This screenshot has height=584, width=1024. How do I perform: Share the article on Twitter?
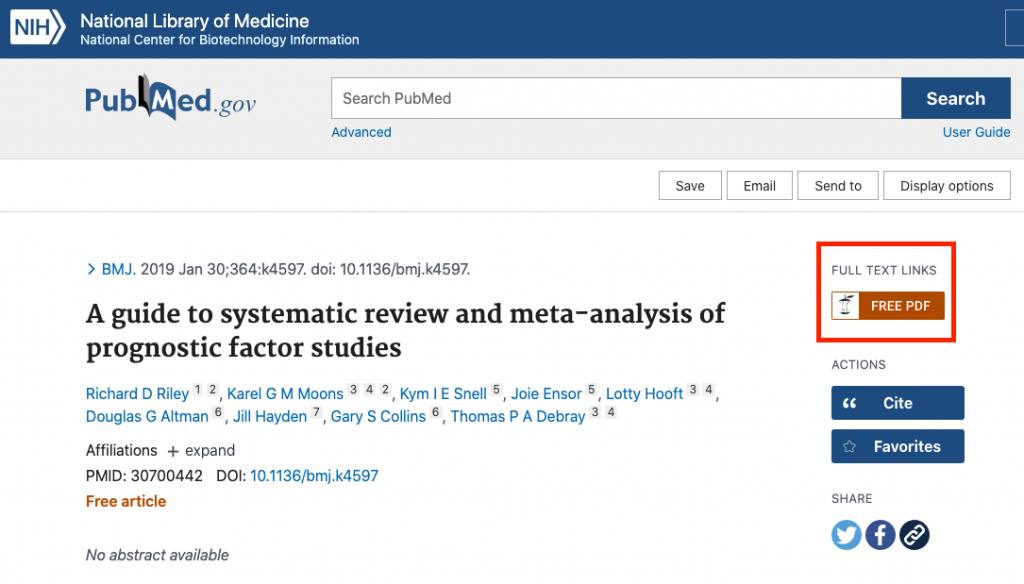846,534
